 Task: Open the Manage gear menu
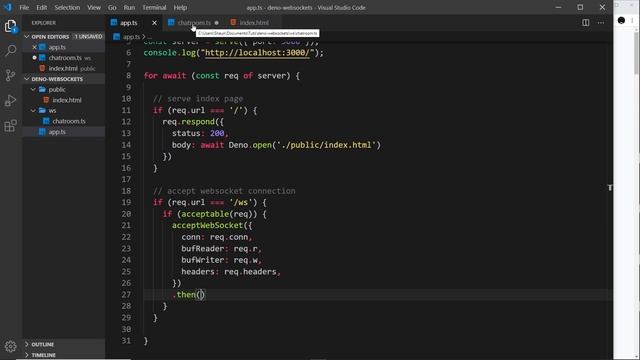pos(11,347)
